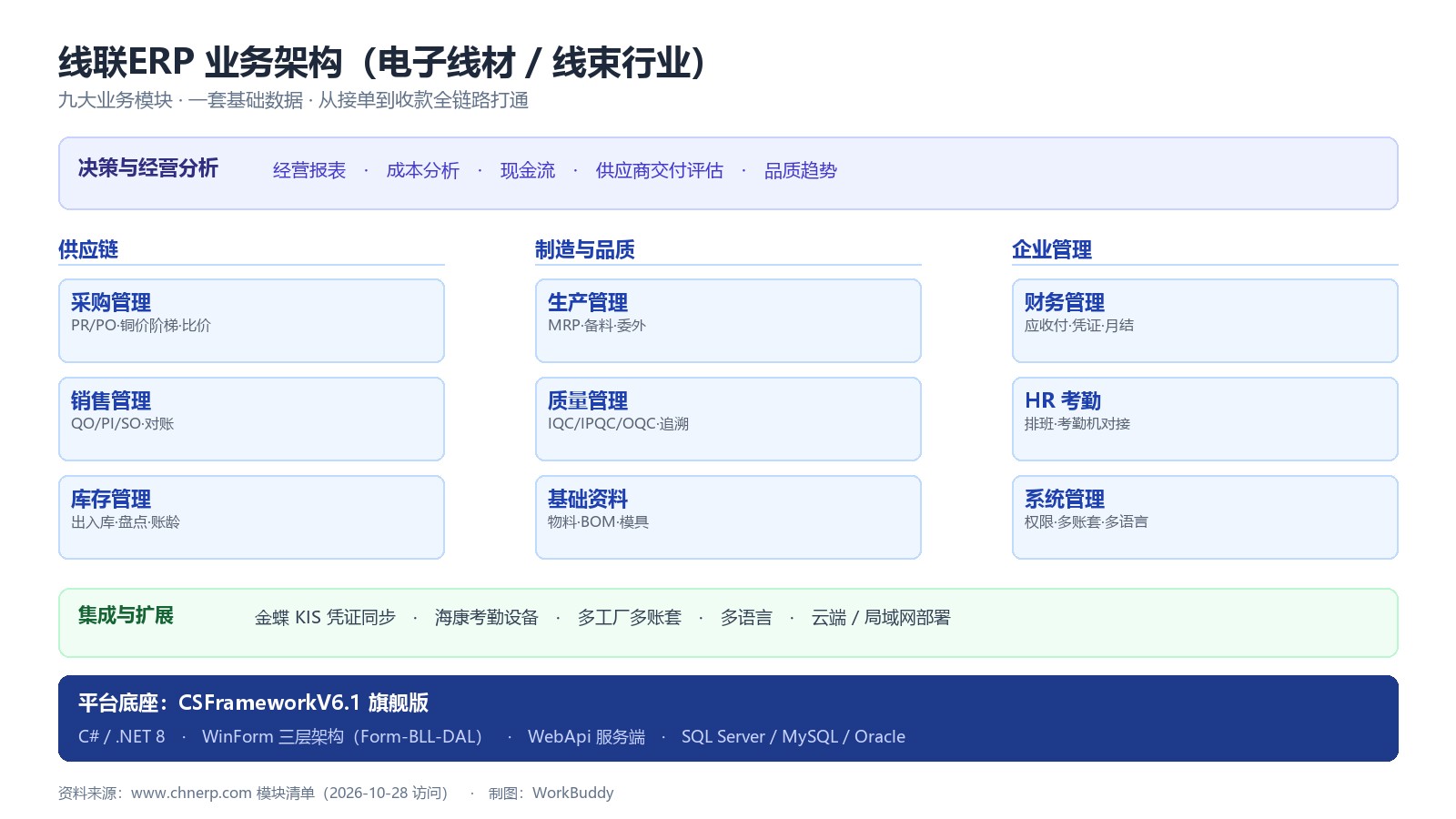Click 金蝶 KIS 凭证同步

(x=325, y=618)
